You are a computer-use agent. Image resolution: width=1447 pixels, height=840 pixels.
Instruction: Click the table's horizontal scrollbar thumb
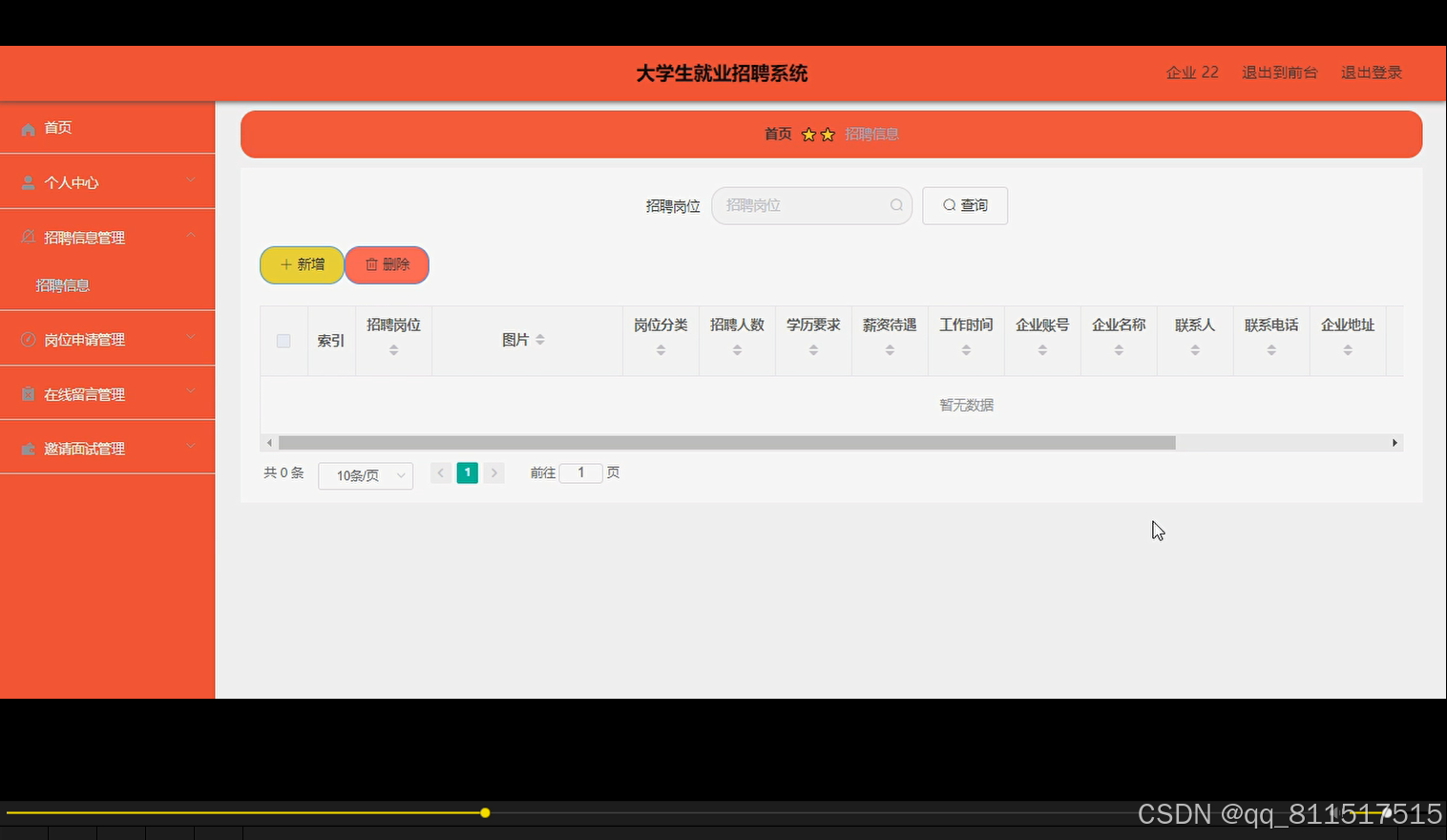click(726, 443)
